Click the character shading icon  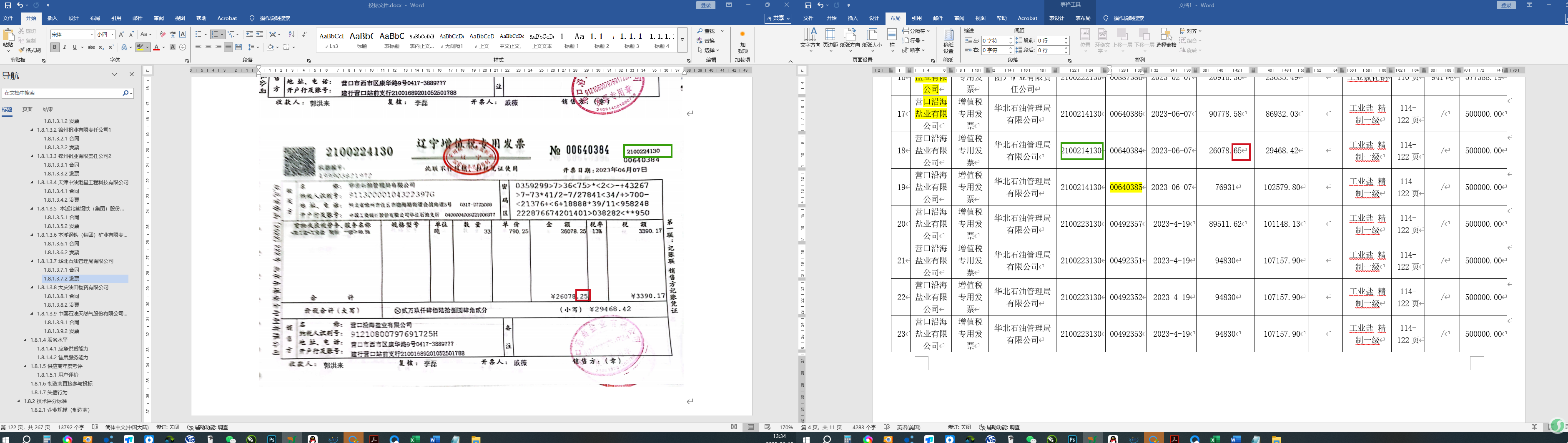click(173, 48)
